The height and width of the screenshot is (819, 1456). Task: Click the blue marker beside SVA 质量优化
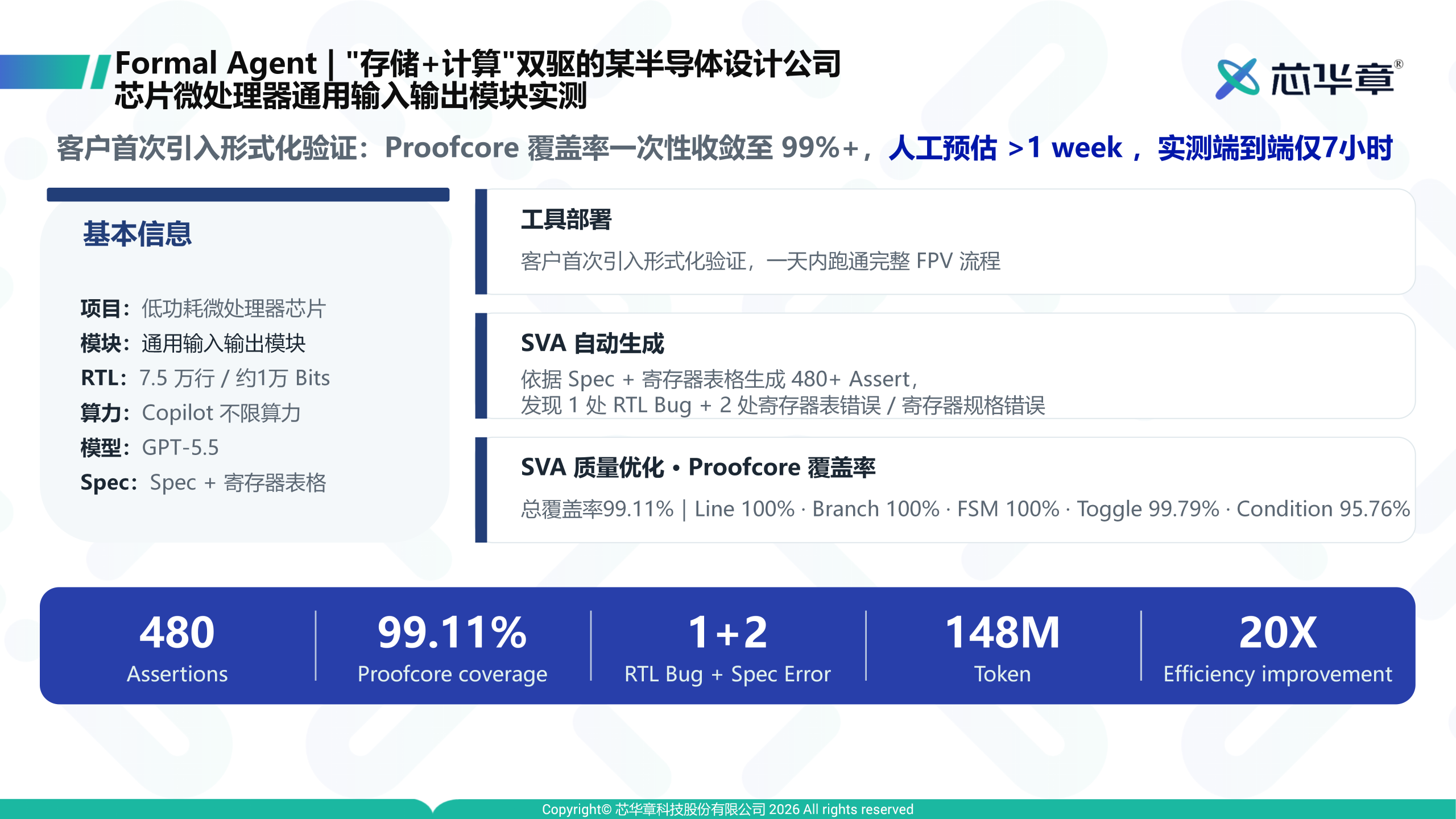pyautogui.click(x=481, y=490)
